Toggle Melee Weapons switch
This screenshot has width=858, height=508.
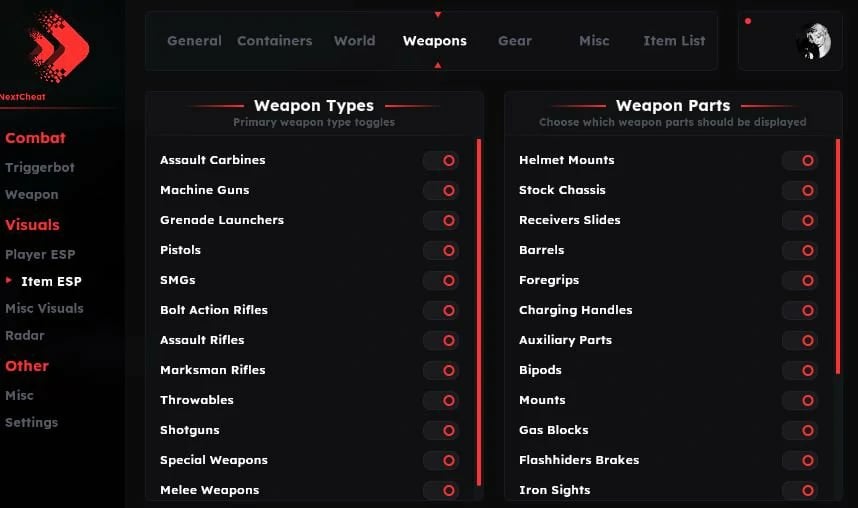point(441,490)
